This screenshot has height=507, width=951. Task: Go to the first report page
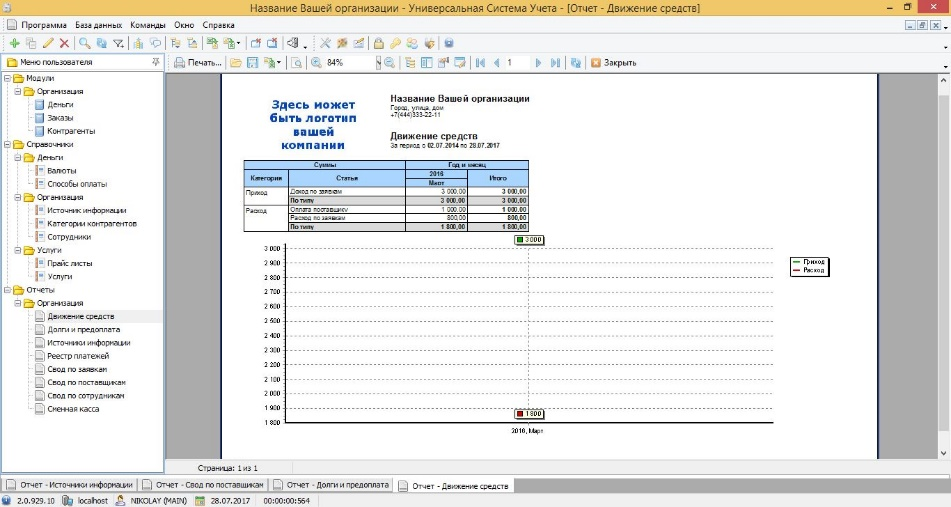480,62
